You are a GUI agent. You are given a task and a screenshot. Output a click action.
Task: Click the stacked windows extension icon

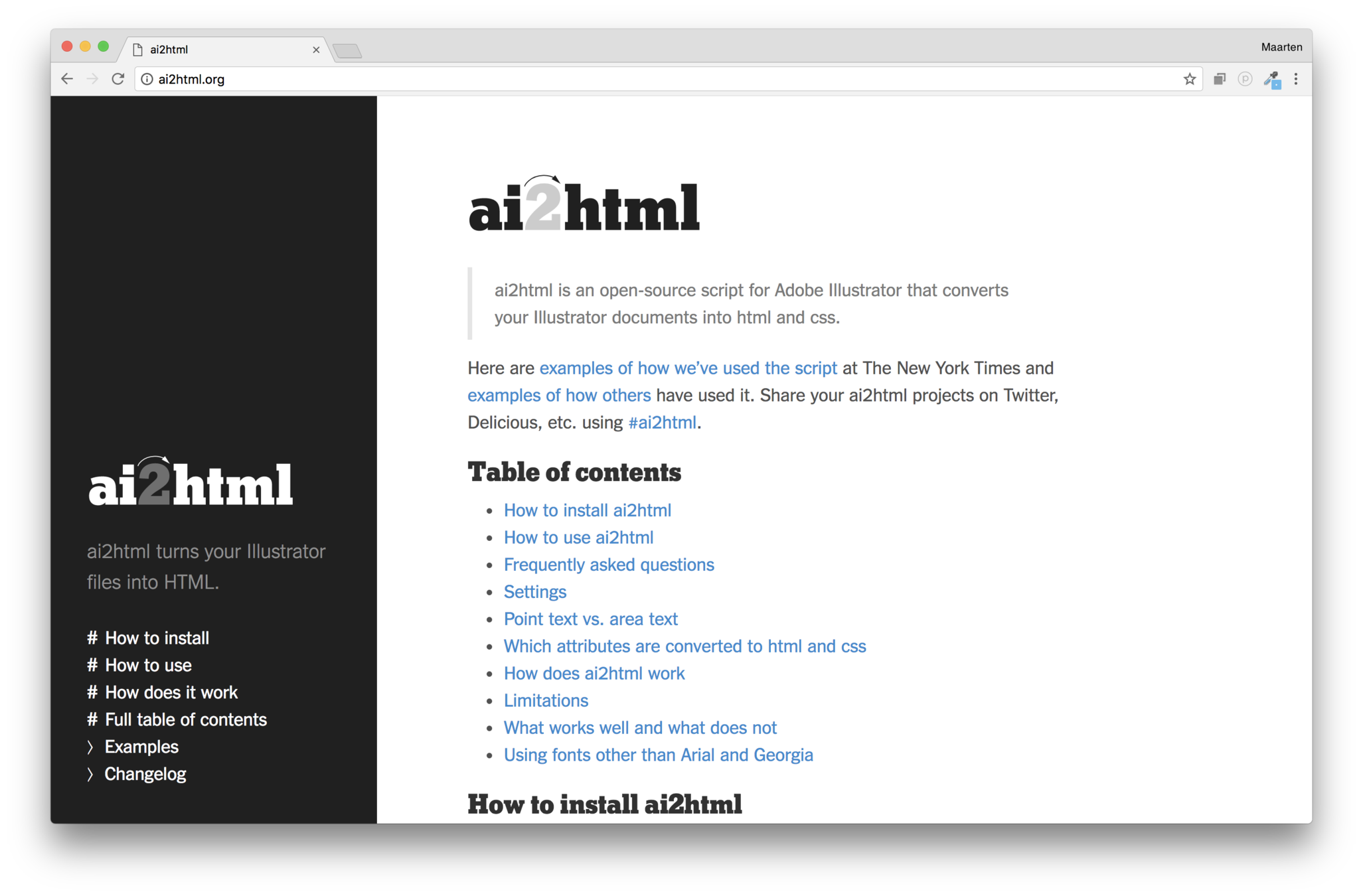tap(1219, 79)
